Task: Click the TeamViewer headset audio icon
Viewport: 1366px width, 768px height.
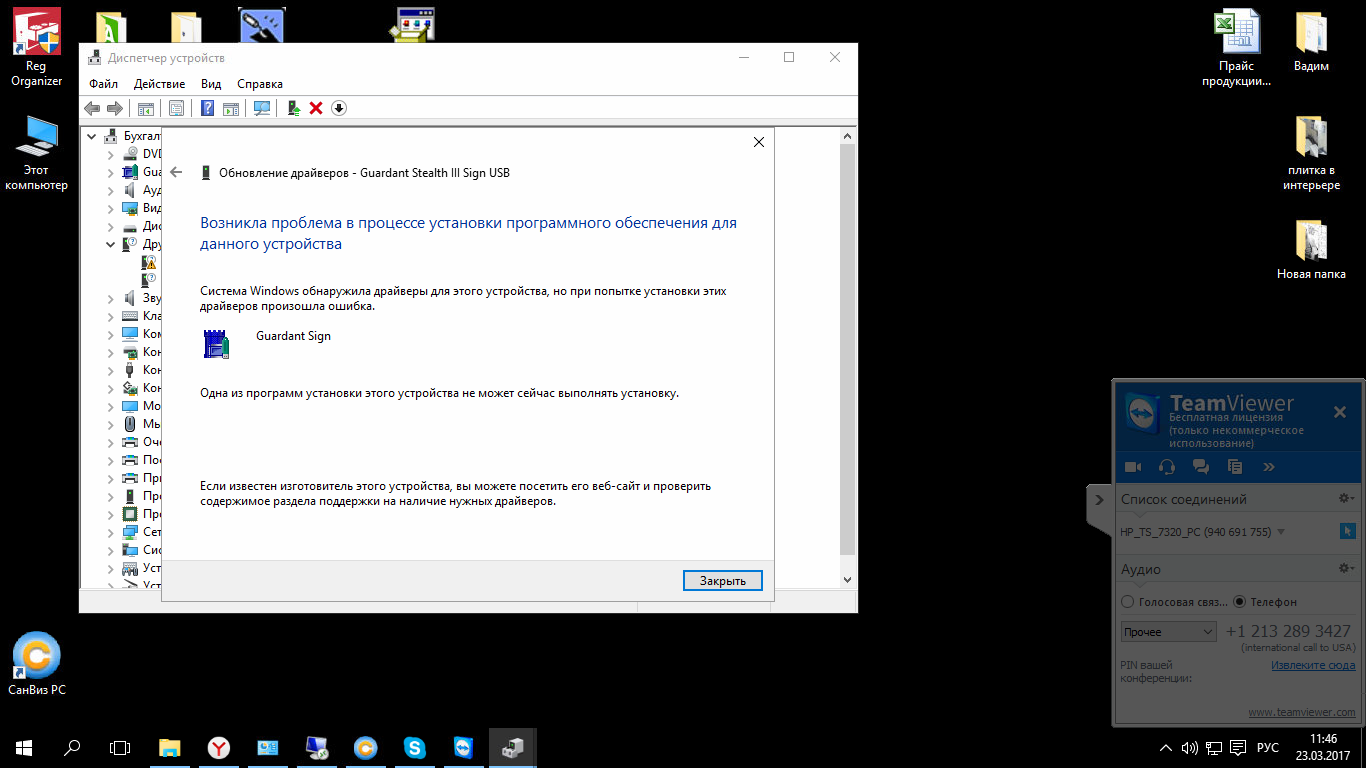Action: [1166, 467]
